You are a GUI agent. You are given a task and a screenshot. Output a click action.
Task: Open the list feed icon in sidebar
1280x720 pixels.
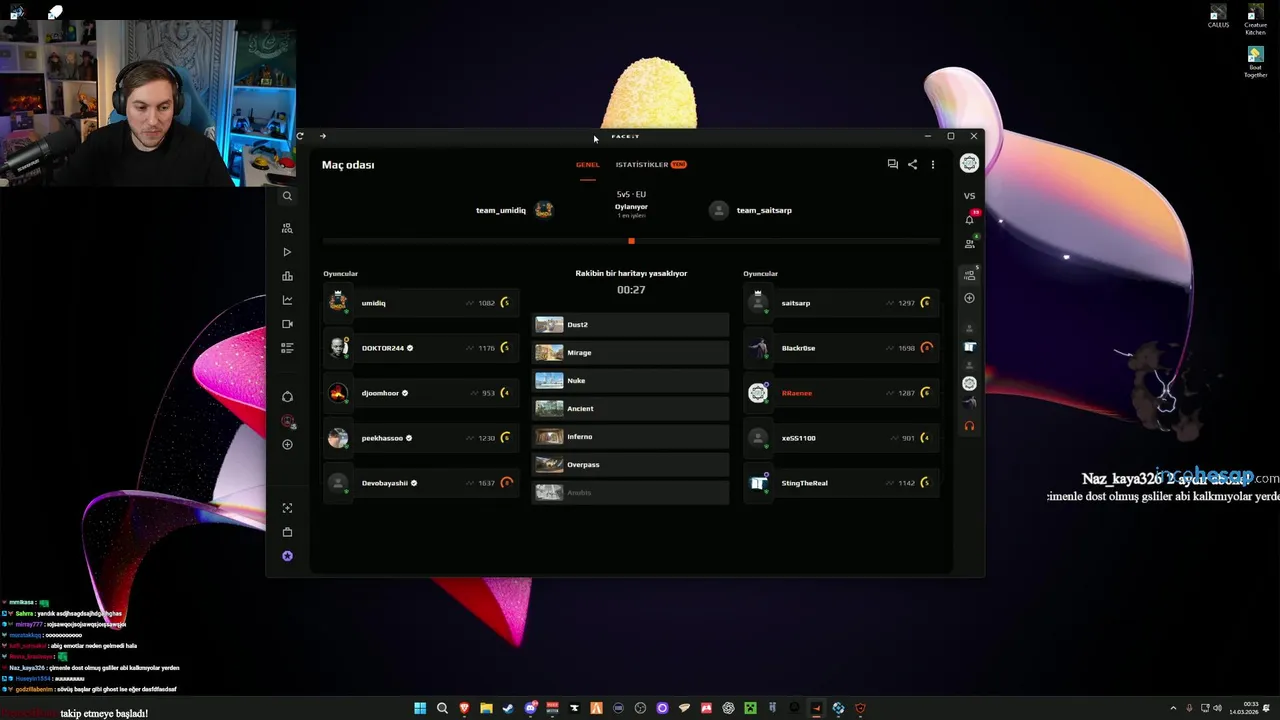(287, 348)
